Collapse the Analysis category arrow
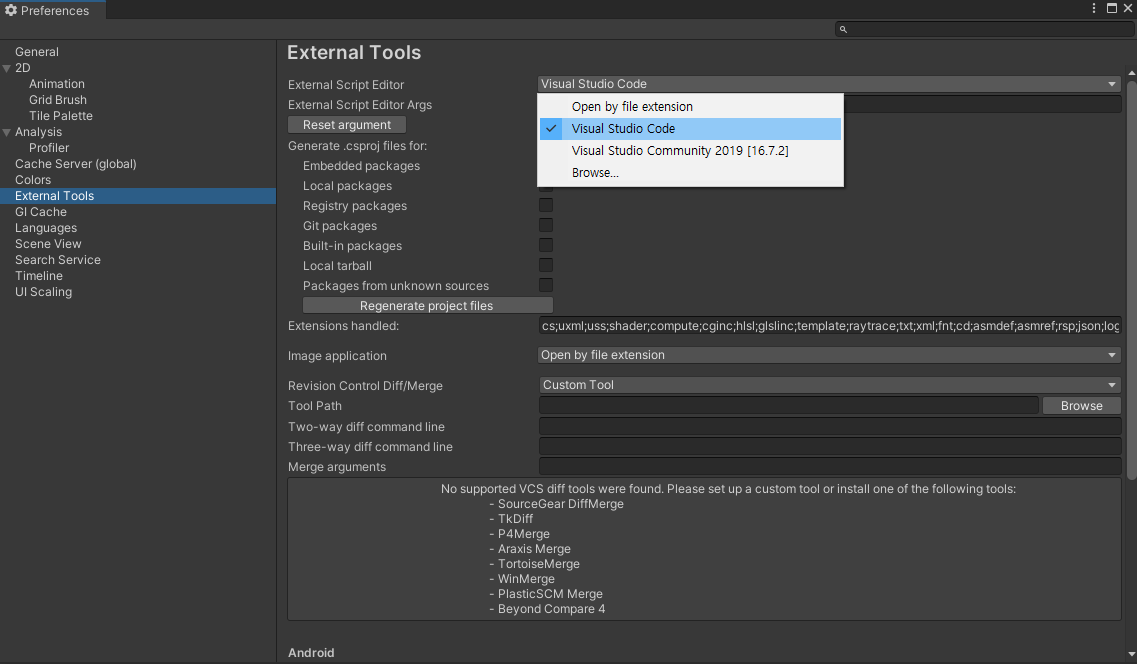This screenshot has width=1137, height=664. 7,132
